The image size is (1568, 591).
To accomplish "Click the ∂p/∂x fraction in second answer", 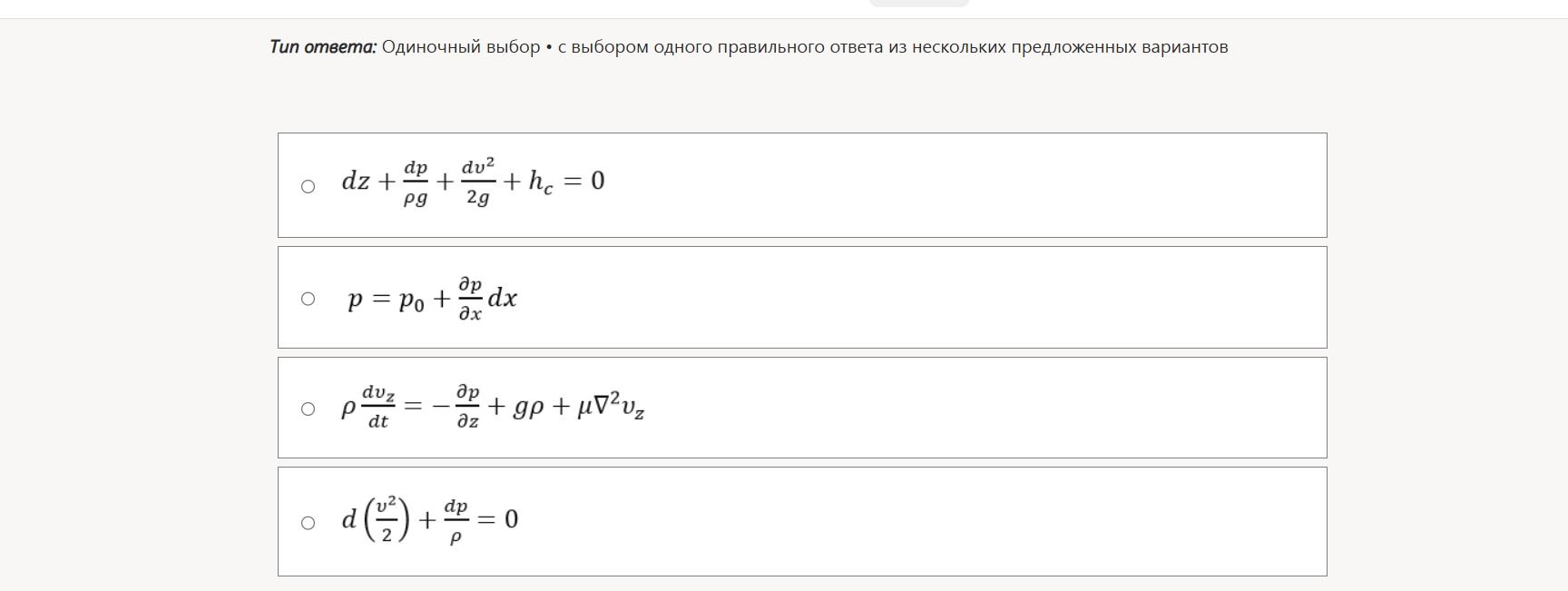I will point(470,299).
